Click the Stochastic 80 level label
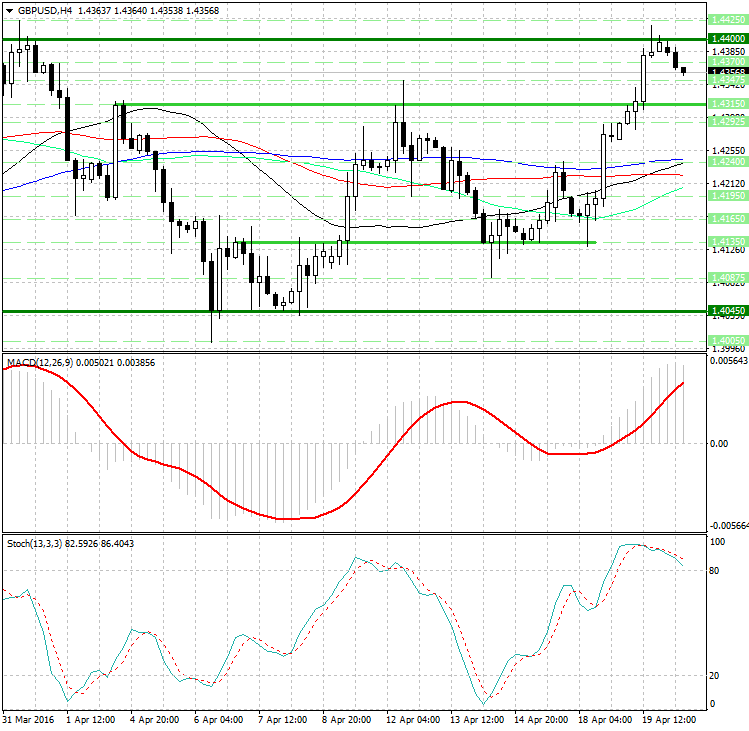 point(715,571)
